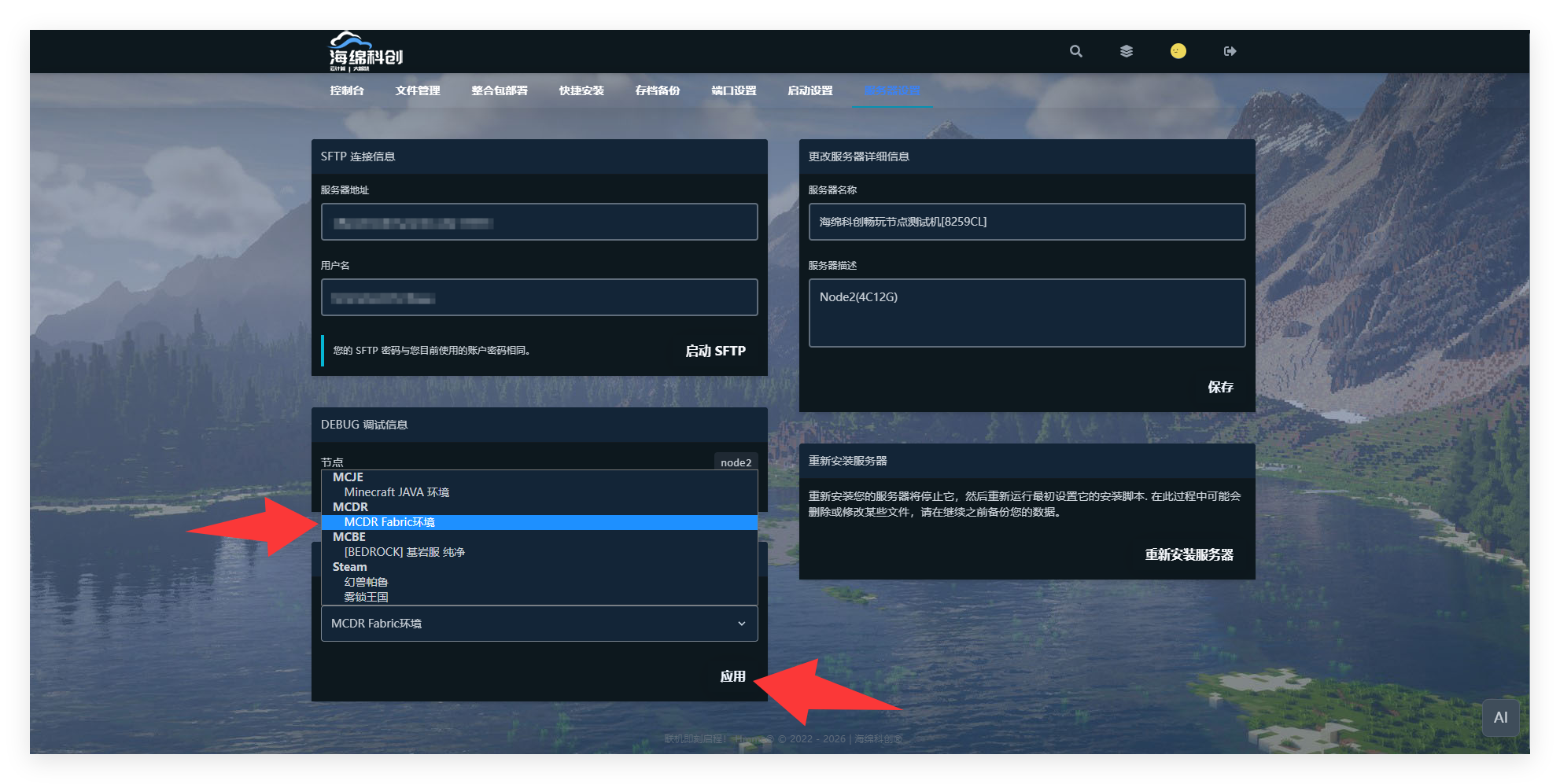Go to the 存档备份 tab

[x=658, y=90]
